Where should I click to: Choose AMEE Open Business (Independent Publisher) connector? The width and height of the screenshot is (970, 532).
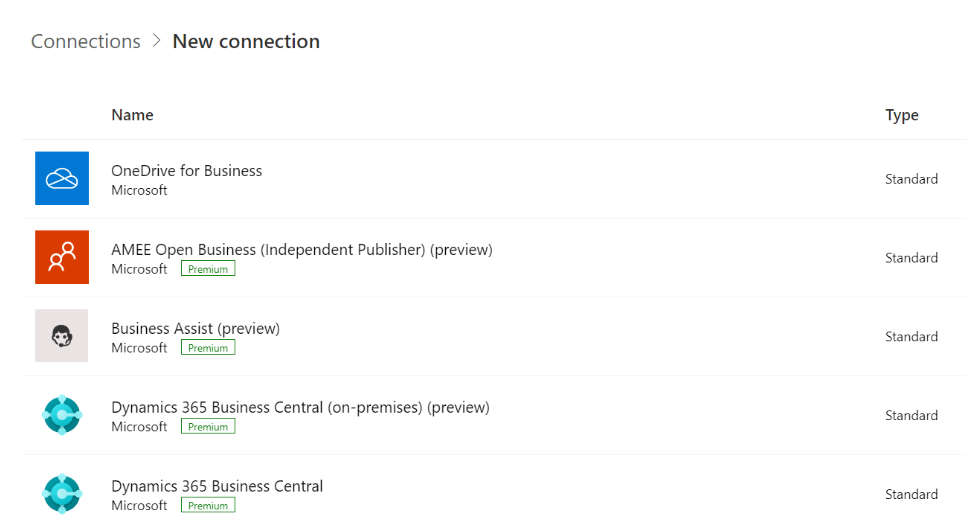[x=302, y=250]
